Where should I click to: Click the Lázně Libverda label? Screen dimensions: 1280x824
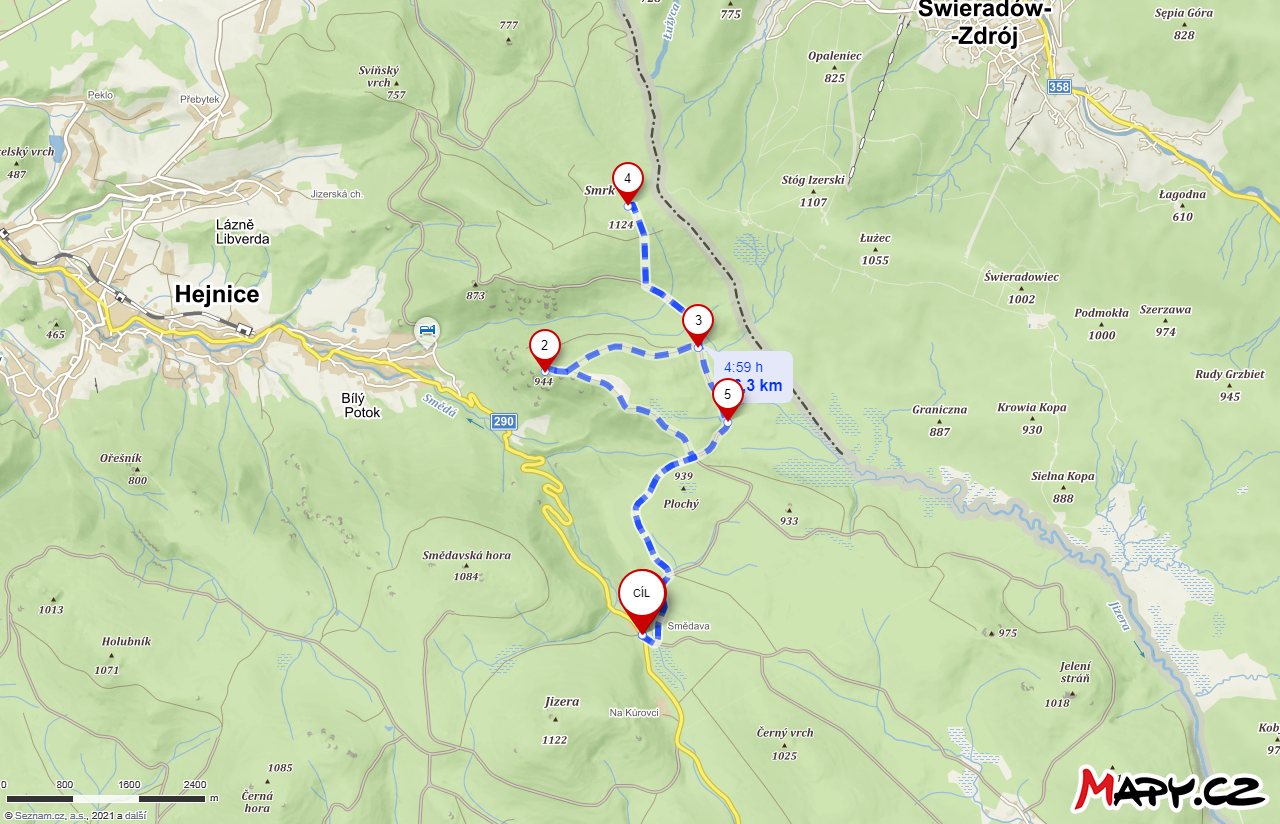pos(243,231)
